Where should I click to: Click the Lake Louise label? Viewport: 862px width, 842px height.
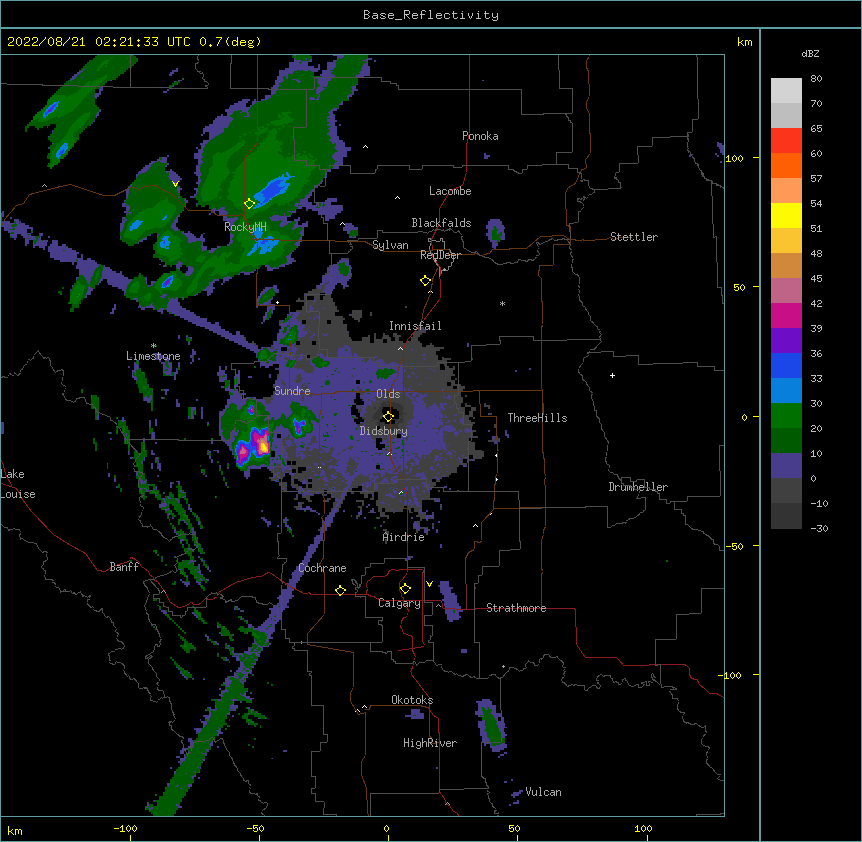tap(18, 484)
